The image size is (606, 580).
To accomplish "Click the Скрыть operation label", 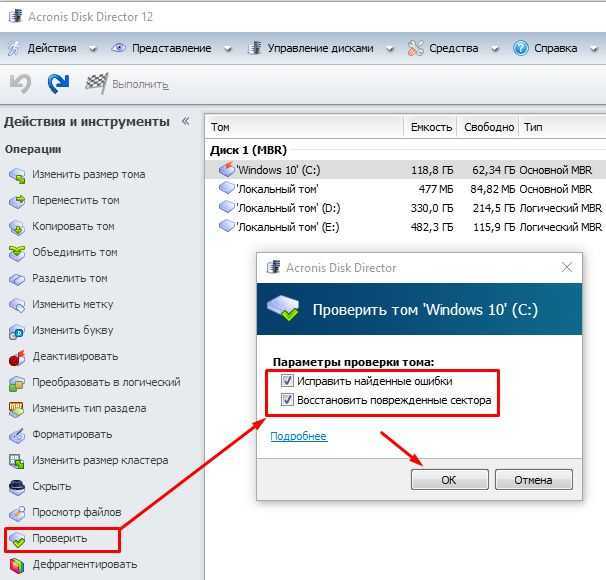I will (x=52, y=486).
